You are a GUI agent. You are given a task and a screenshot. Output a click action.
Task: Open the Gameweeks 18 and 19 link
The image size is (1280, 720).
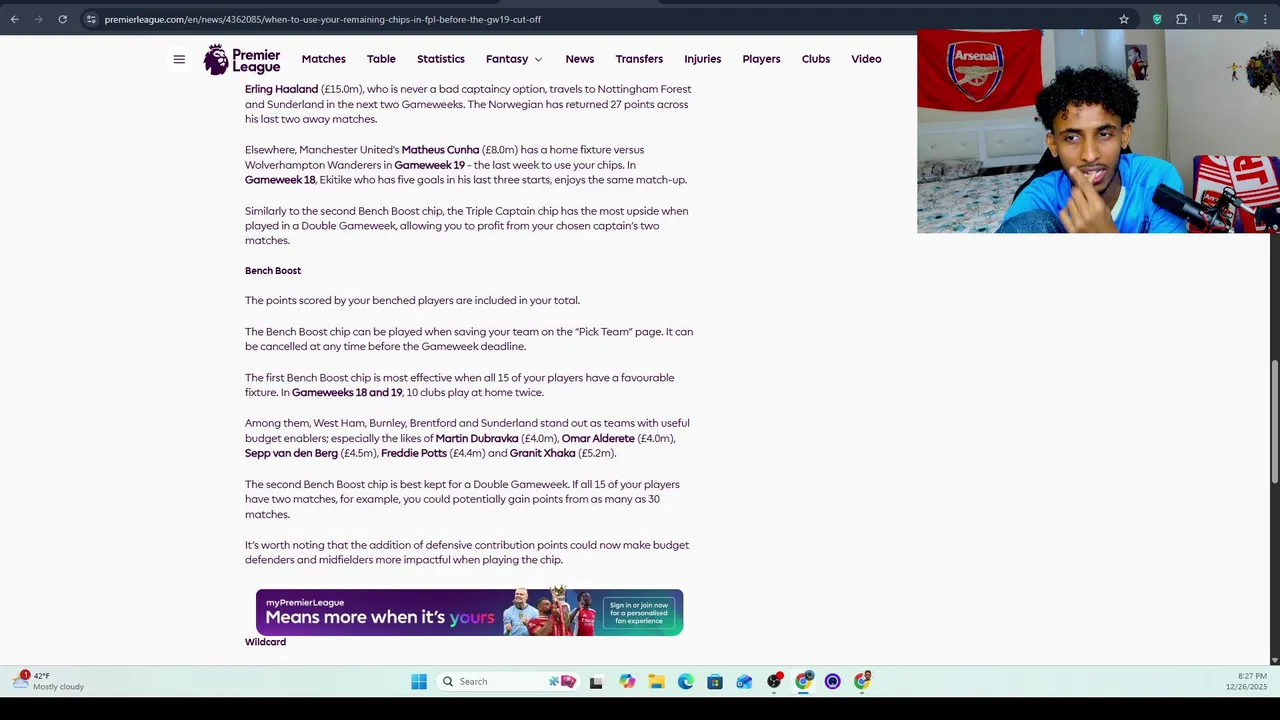coord(347,393)
